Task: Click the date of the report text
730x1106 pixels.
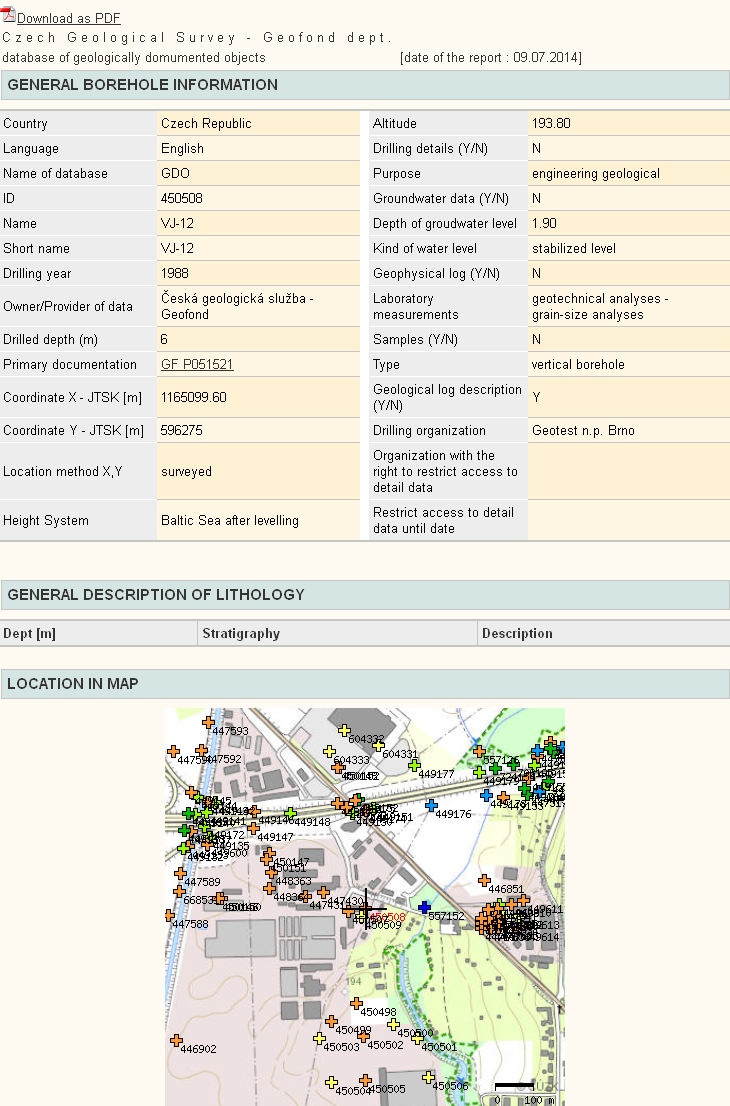Action: point(491,58)
